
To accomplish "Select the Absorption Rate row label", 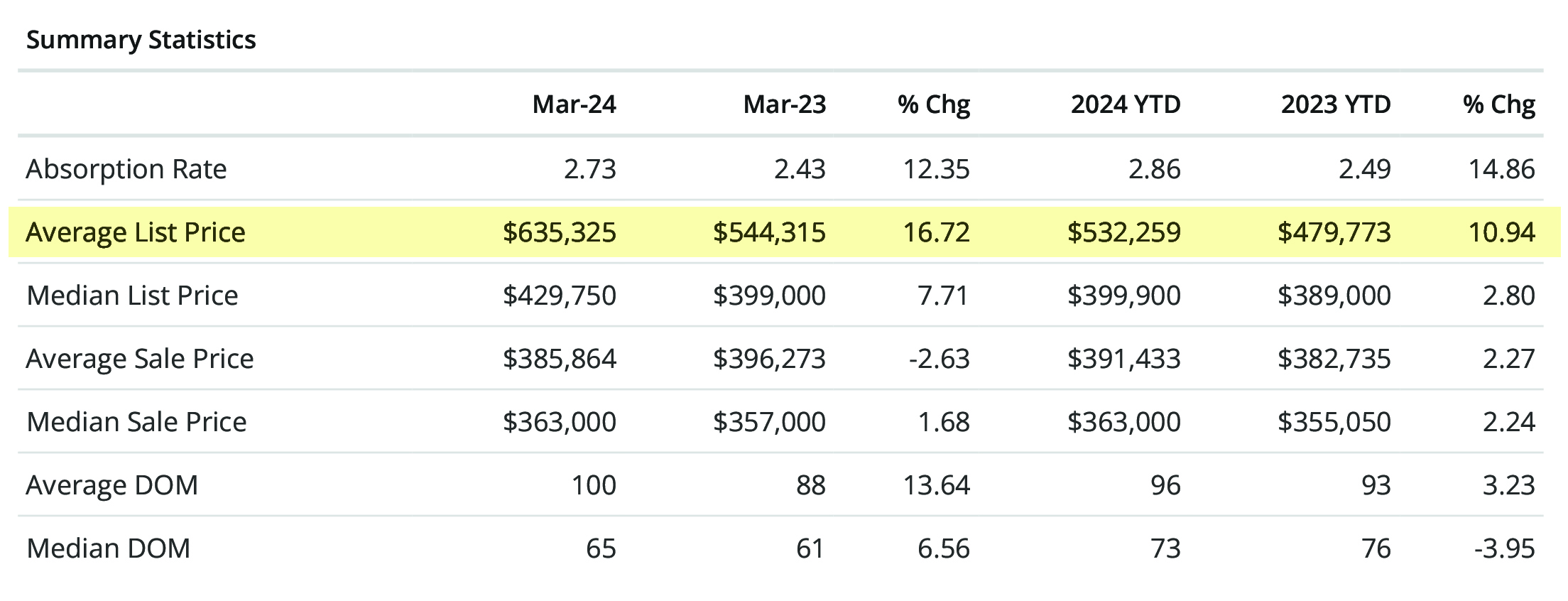I will [126, 169].
